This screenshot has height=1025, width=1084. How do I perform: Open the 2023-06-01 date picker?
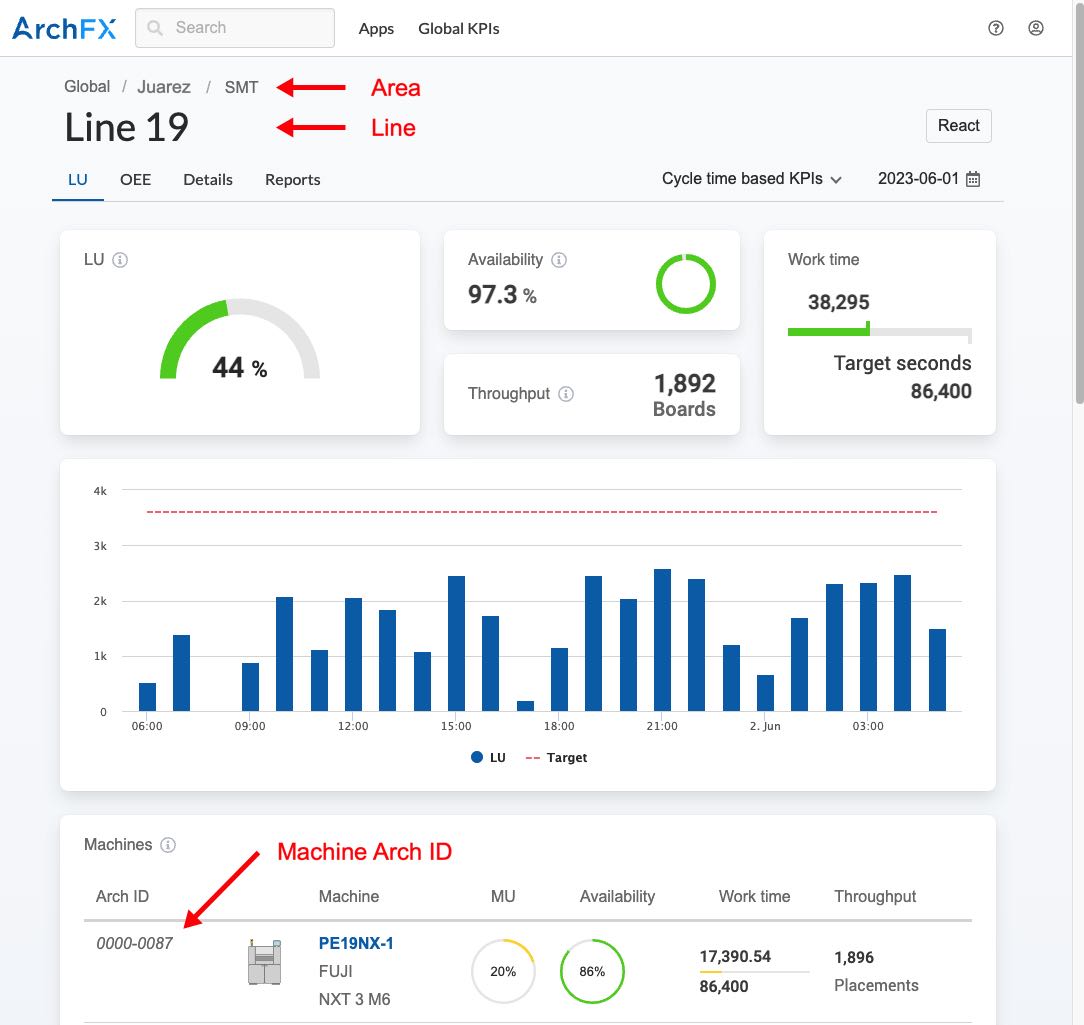(929, 179)
